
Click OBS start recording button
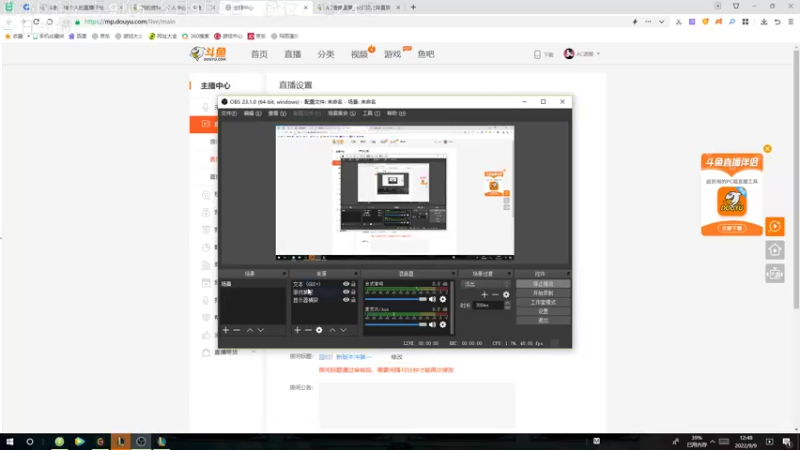543,293
